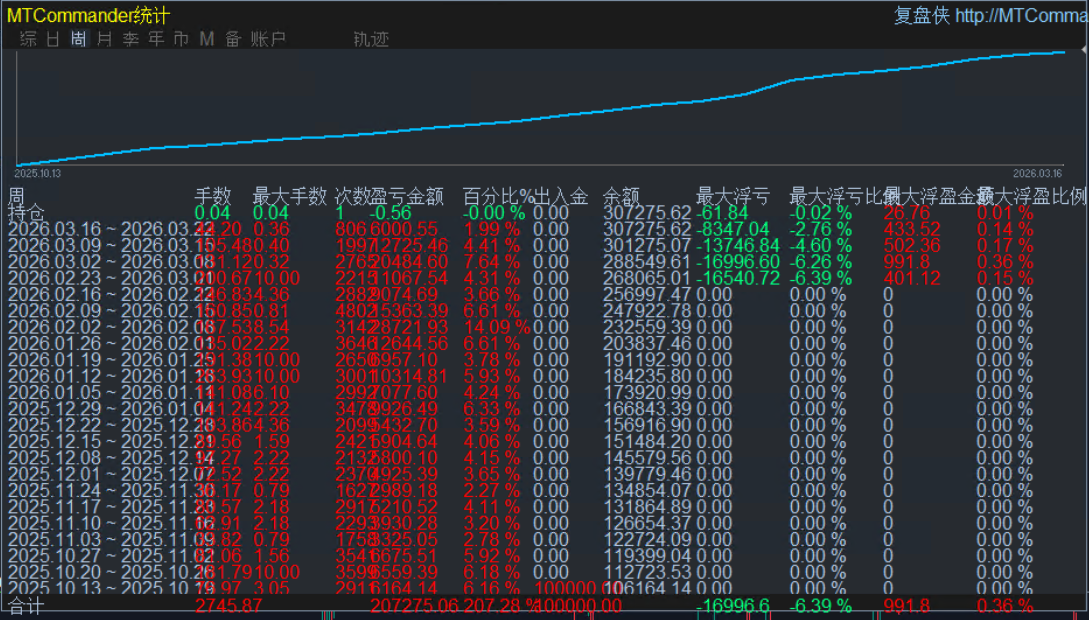Click the 盈亏金额 column header
The image size is (1089, 620).
pos(407,196)
